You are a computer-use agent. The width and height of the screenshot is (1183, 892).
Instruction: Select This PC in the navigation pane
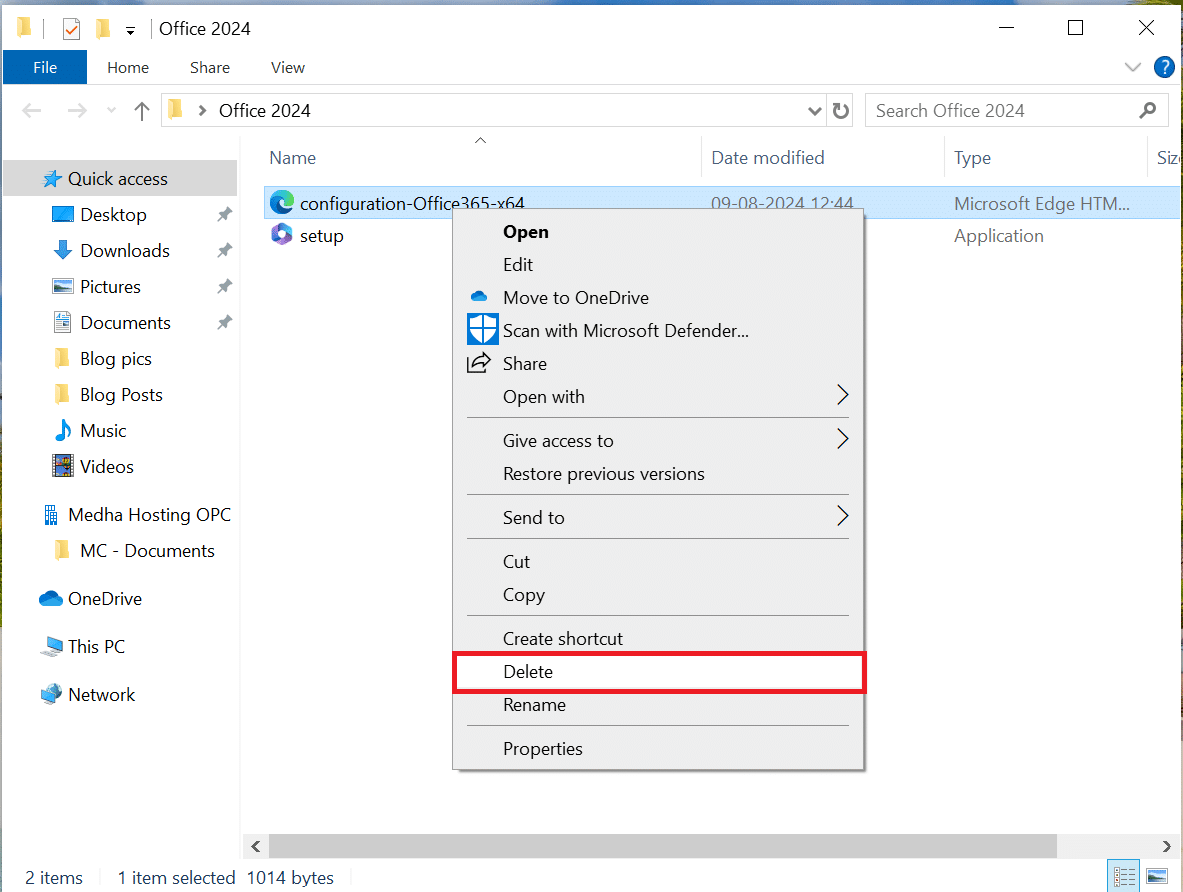pos(95,646)
